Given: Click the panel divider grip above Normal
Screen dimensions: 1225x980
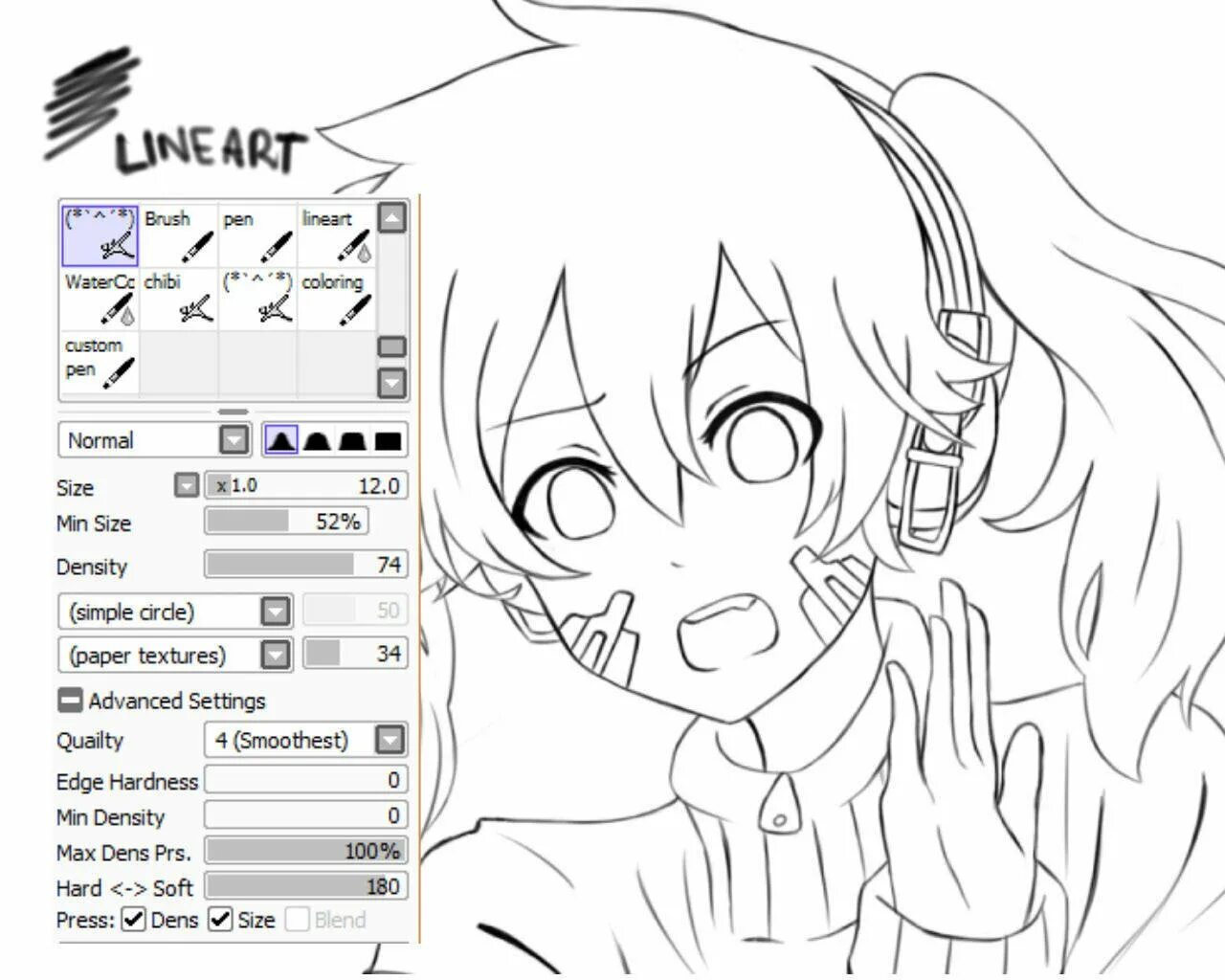Looking at the screenshot, I should [x=234, y=412].
